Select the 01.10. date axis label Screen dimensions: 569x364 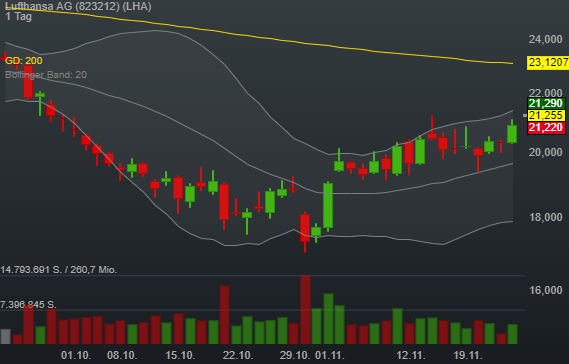76,355
